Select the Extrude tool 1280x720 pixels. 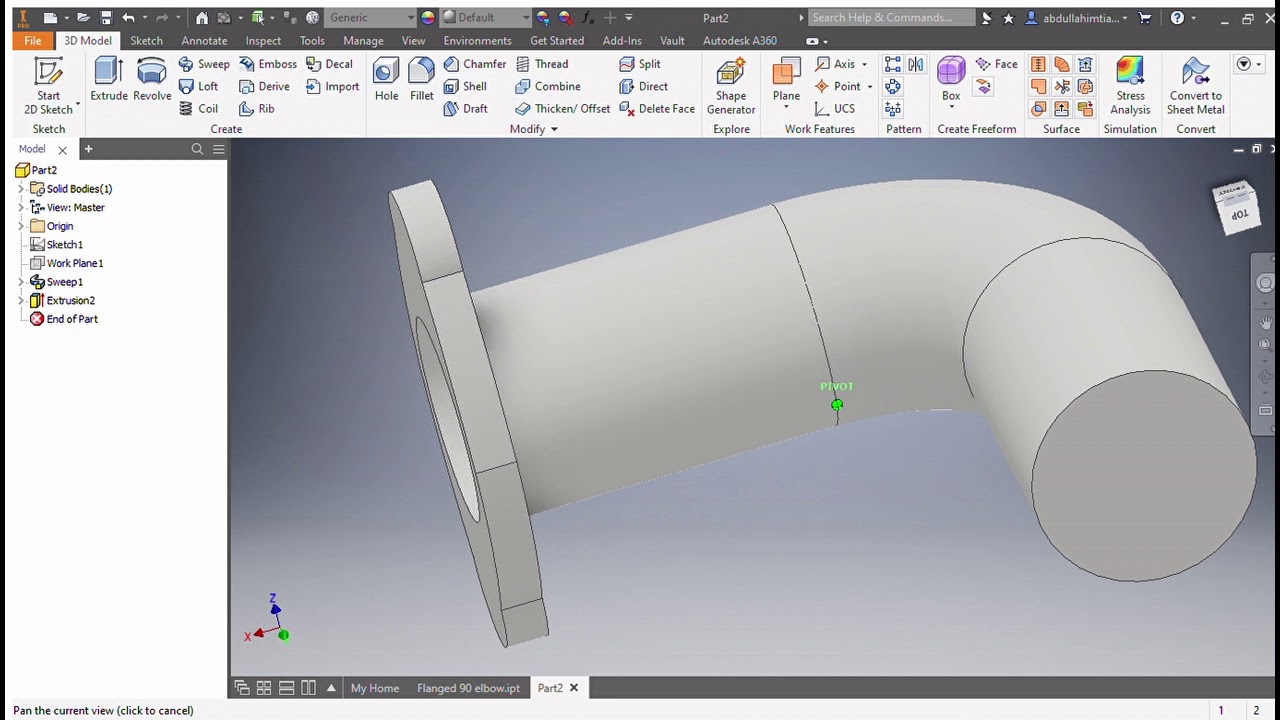coord(108,79)
